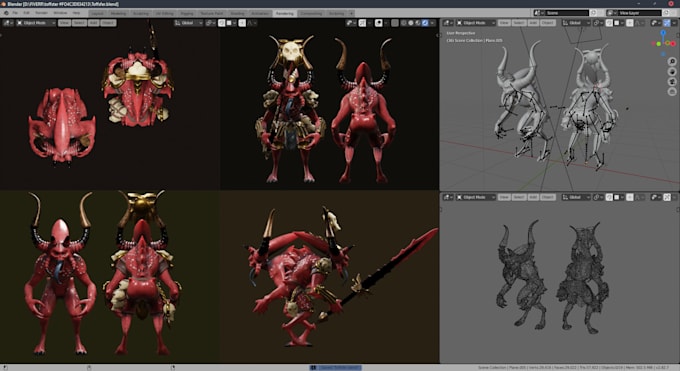Click the Scene name field
Image resolution: width=680 pixels, height=371 pixels.
pyautogui.click(x=567, y=13)
